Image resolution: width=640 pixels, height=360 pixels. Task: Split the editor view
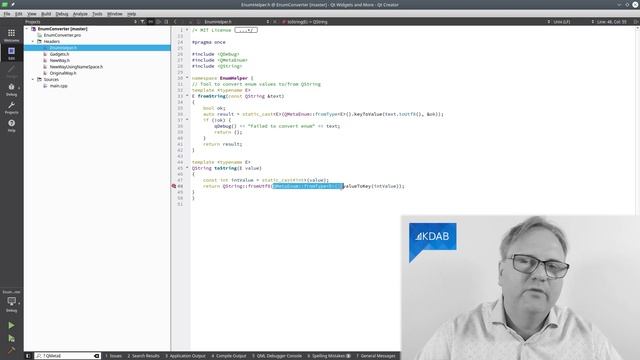636,22
